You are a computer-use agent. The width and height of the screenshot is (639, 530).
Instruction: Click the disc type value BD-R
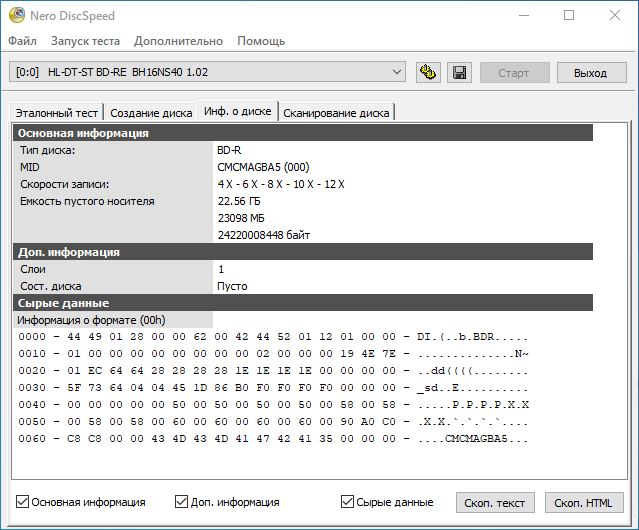(x=229, y=150)
